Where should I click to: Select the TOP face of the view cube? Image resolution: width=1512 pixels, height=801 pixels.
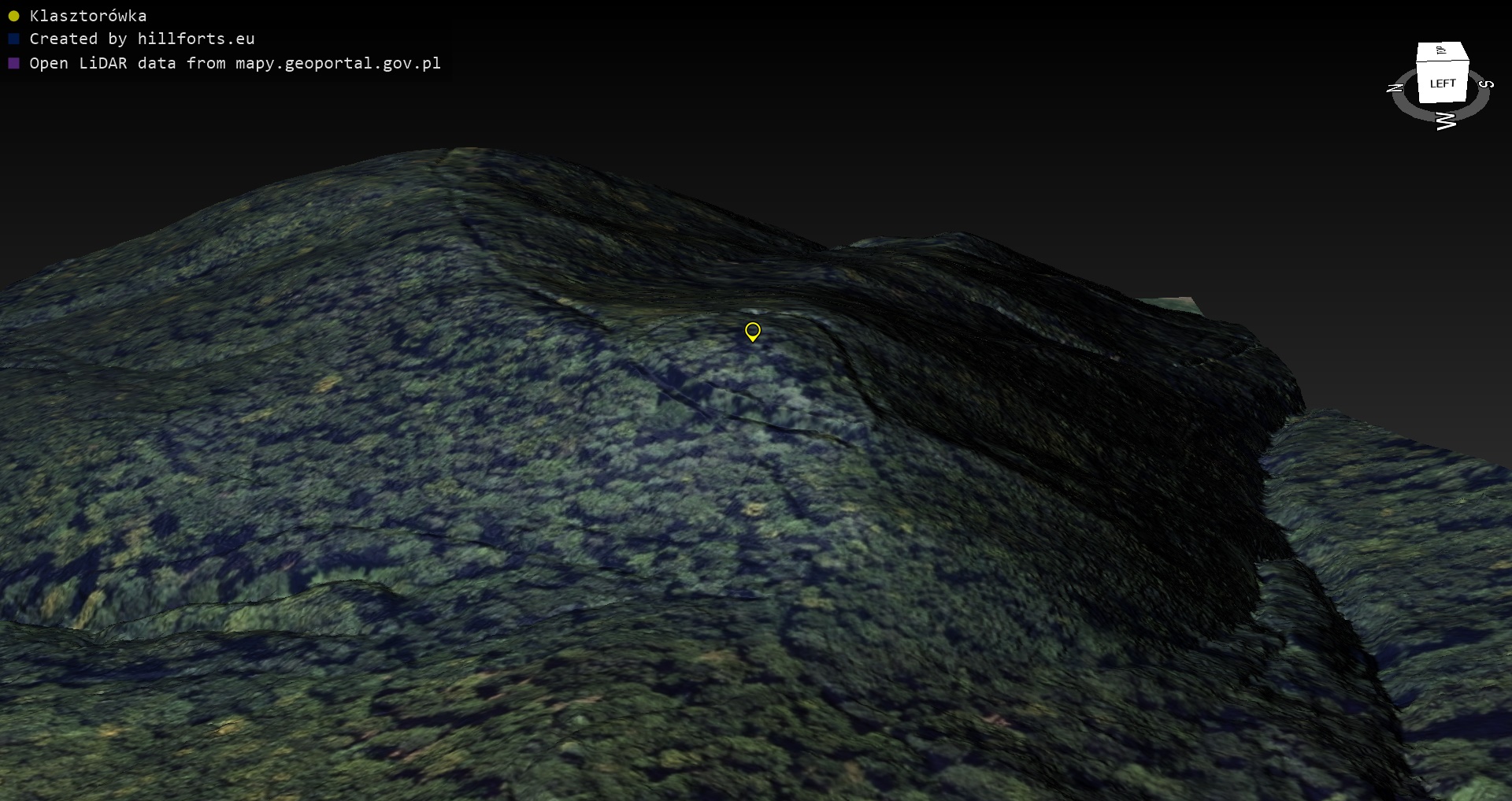(x=1441, y=51)
